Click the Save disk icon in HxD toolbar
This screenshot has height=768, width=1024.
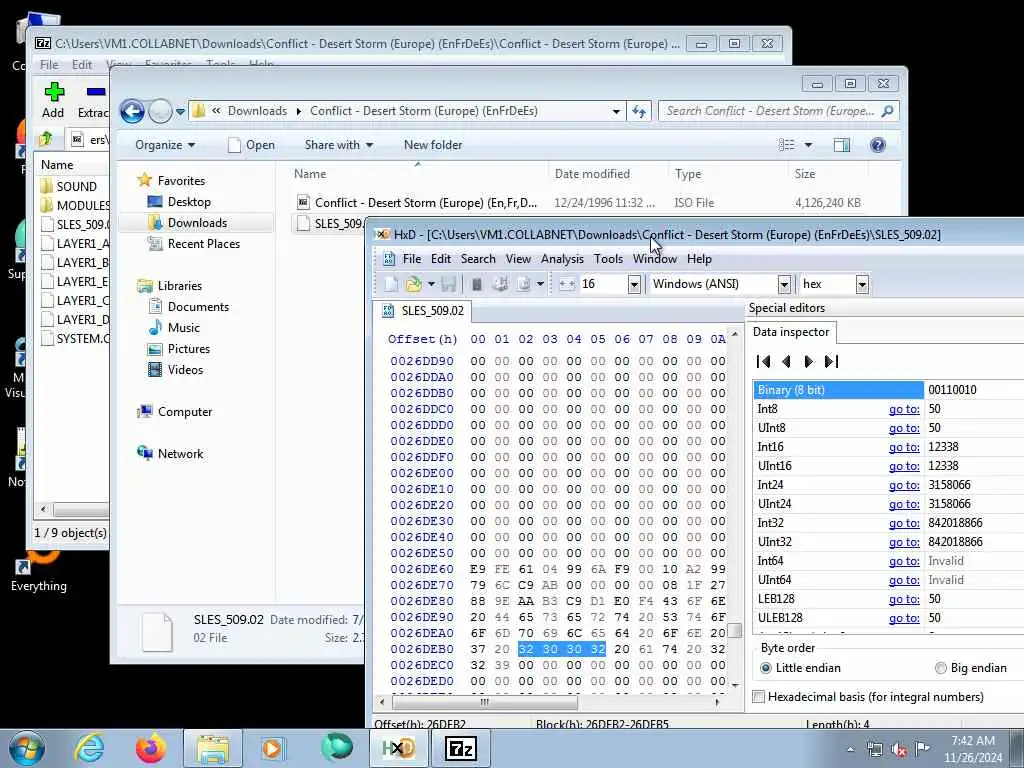coord(449,284)
